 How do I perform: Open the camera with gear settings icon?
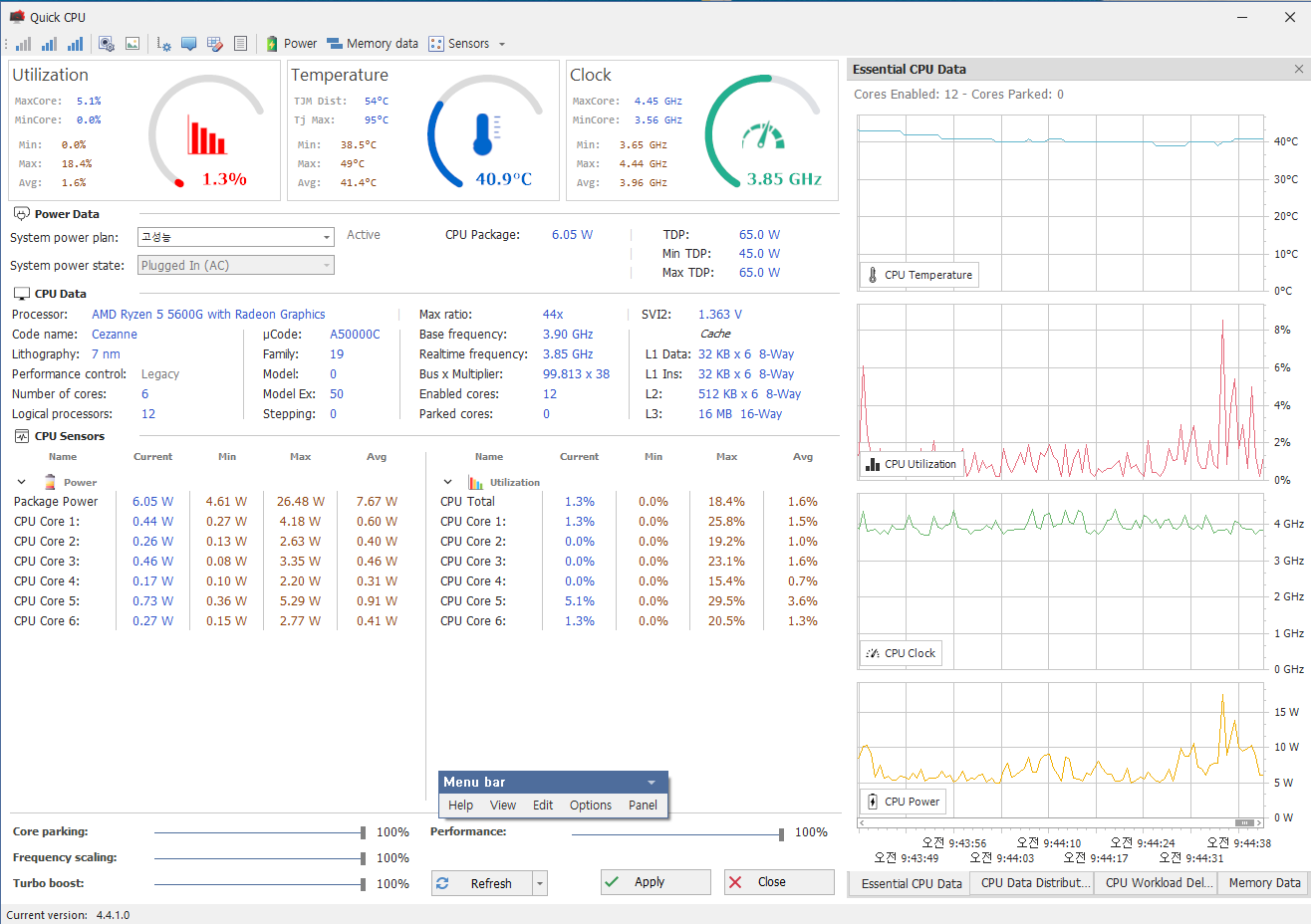point(107,44)
